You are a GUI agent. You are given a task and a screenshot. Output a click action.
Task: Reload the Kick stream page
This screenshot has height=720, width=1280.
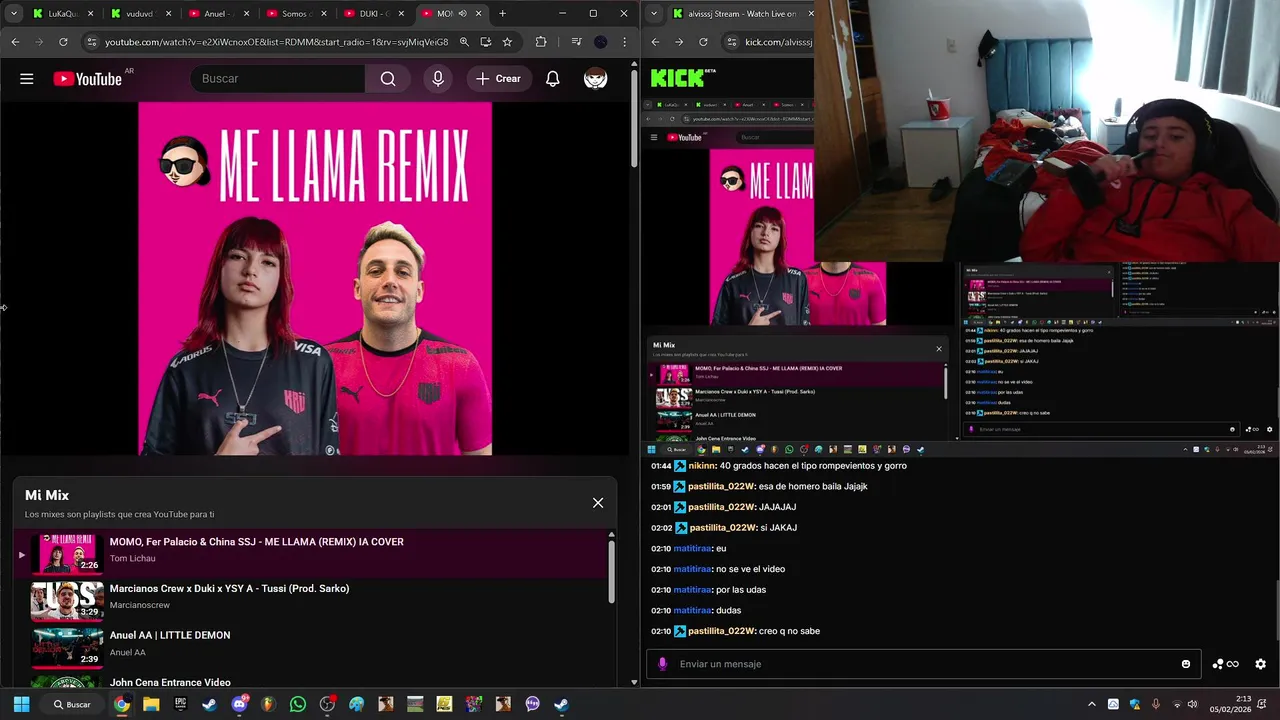[x=703, y=42]
